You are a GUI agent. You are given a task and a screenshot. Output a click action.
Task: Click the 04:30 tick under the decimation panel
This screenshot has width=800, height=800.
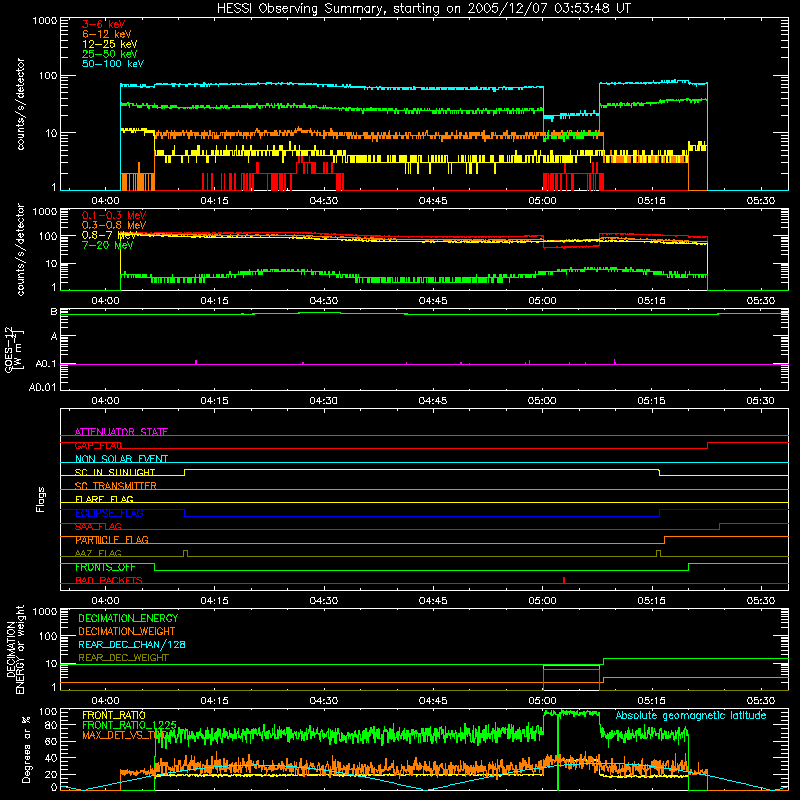coord(323,701)
